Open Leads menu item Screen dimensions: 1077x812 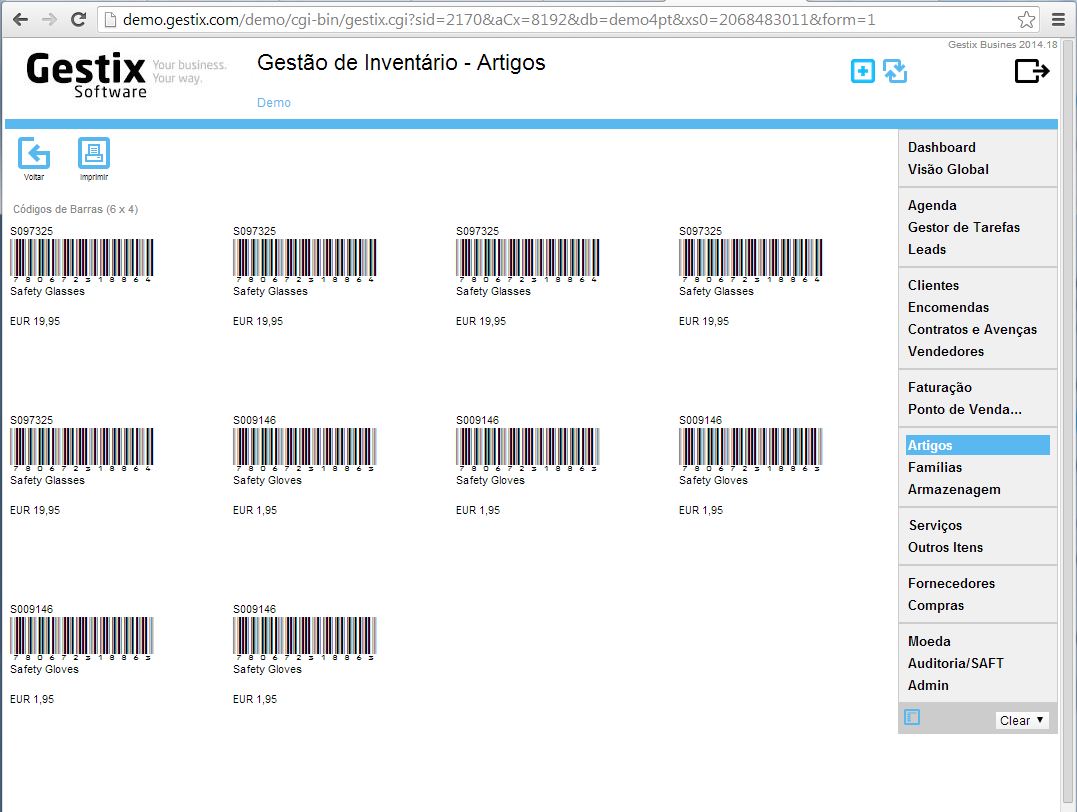tap(927, 249)
